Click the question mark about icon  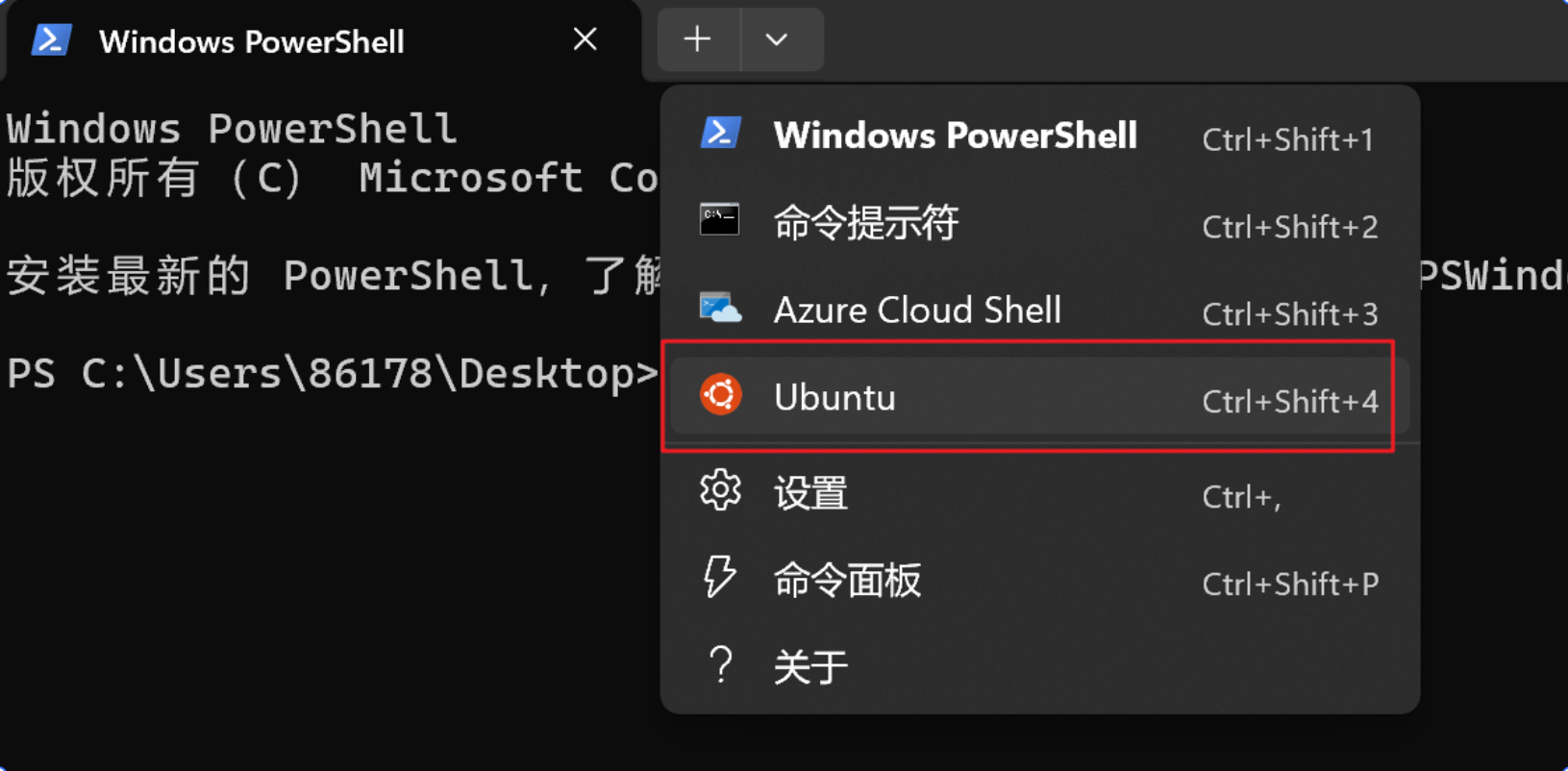tap(720, 664)
